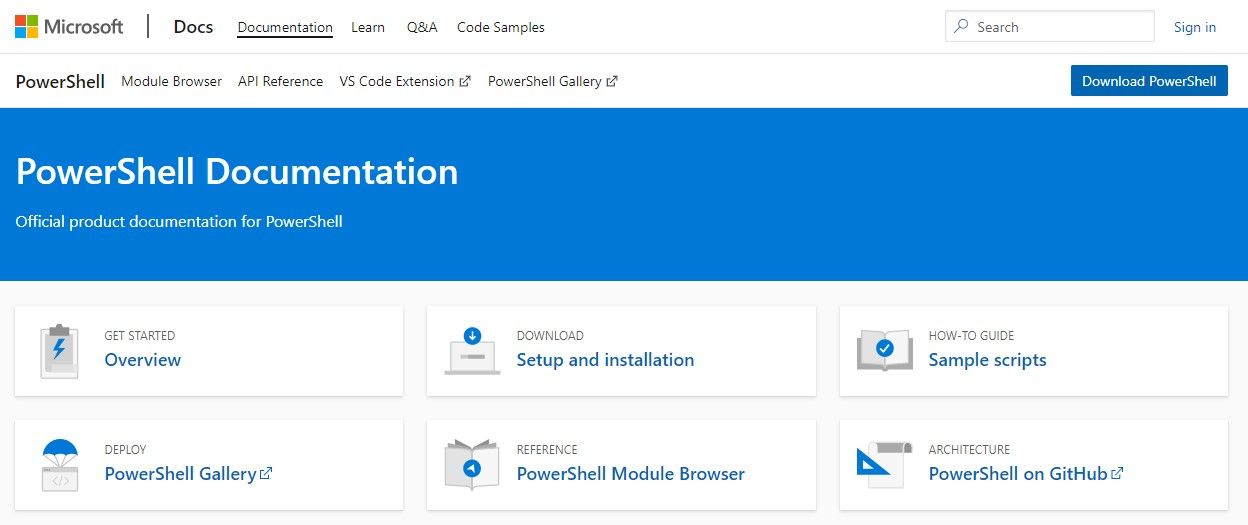Click the GET STARTED label
Image resolution: width=1248 pixels, height=525 pixels.
pos(140,336)
